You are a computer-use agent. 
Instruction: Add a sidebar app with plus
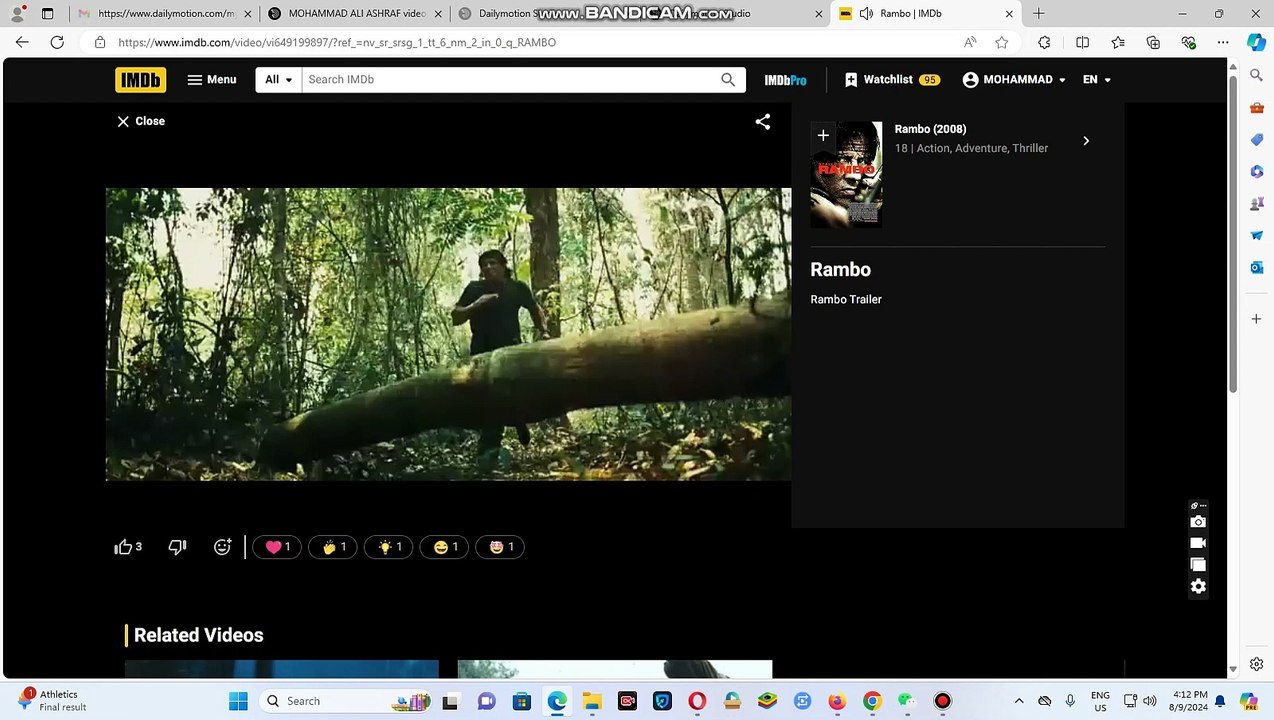tap(1257, 319)
